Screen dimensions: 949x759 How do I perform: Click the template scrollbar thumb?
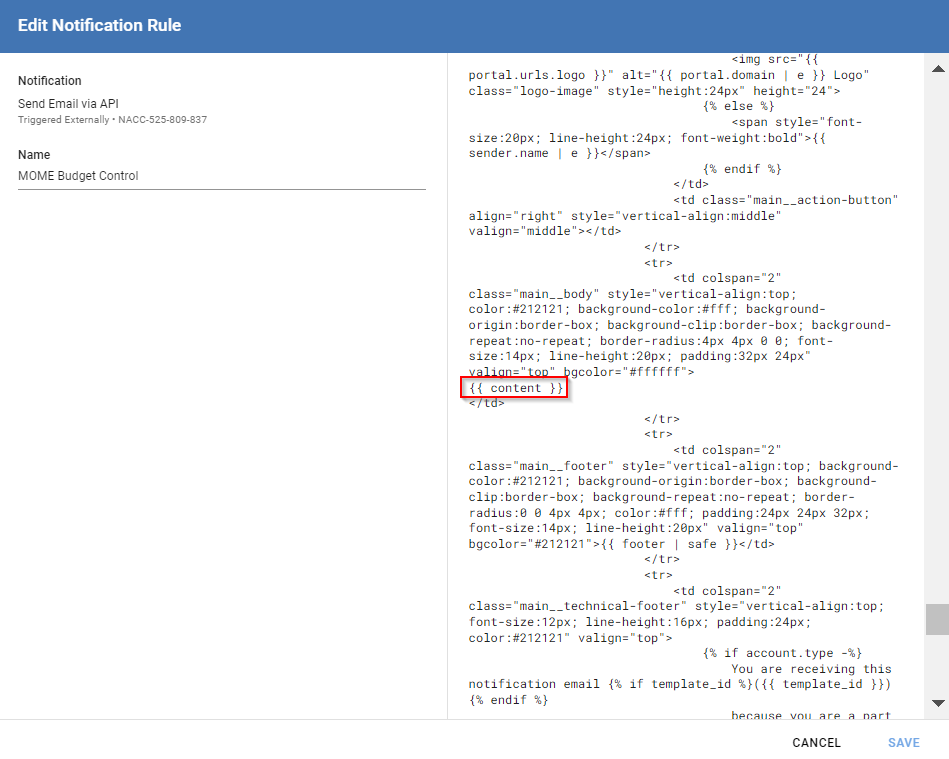(x=938, y=619)
